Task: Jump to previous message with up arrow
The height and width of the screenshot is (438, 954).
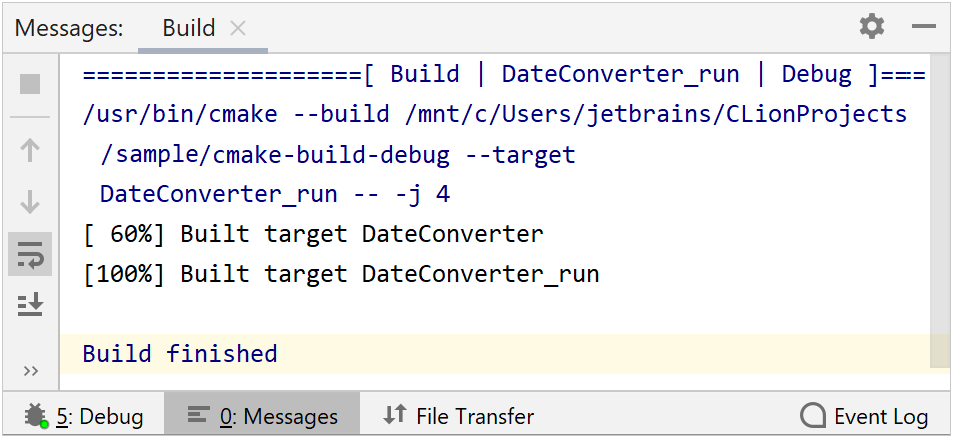Action: pos(30,151)
